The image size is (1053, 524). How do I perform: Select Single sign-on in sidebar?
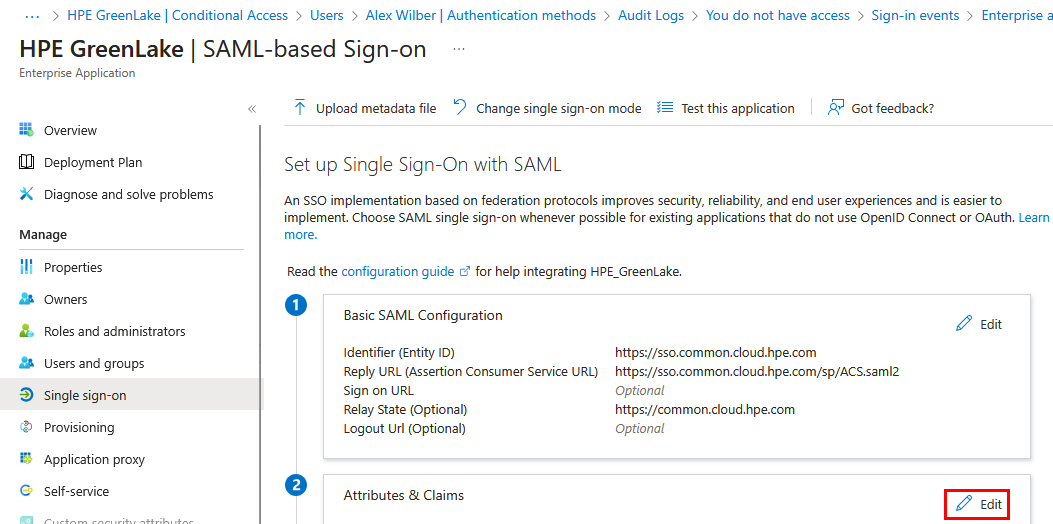85,395
